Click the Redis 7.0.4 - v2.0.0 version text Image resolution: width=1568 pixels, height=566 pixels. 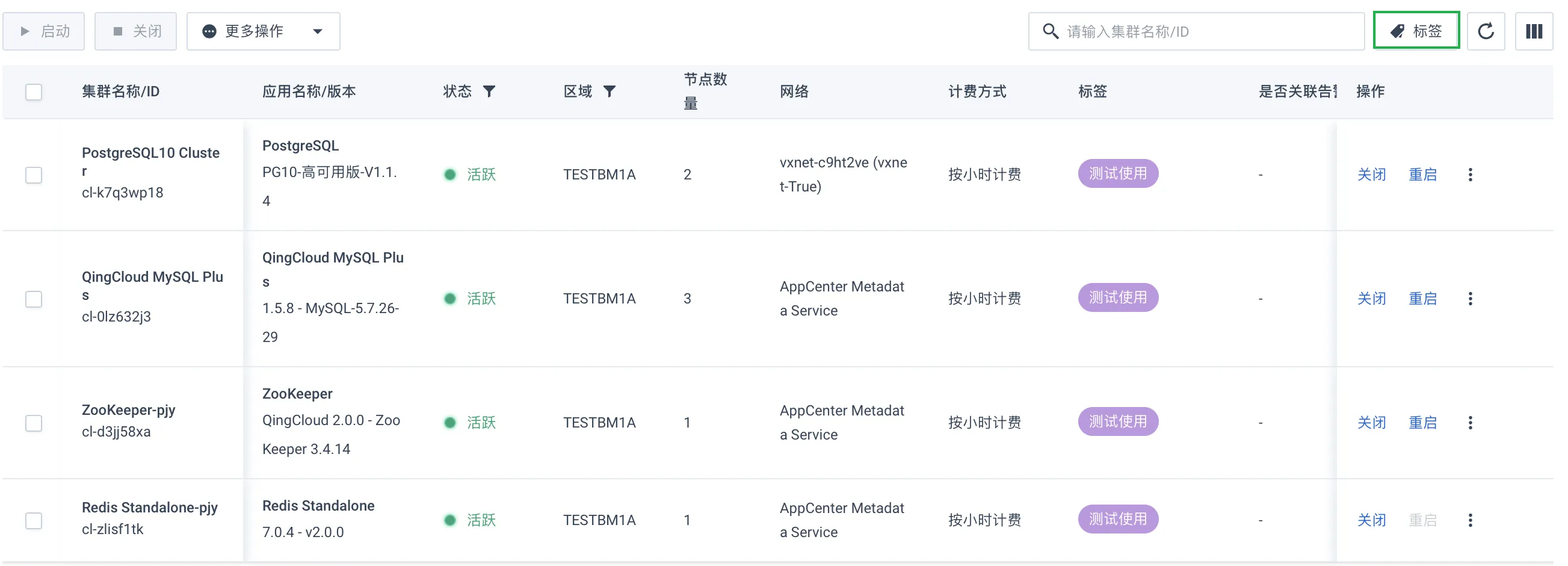click(x=303, y=532)
